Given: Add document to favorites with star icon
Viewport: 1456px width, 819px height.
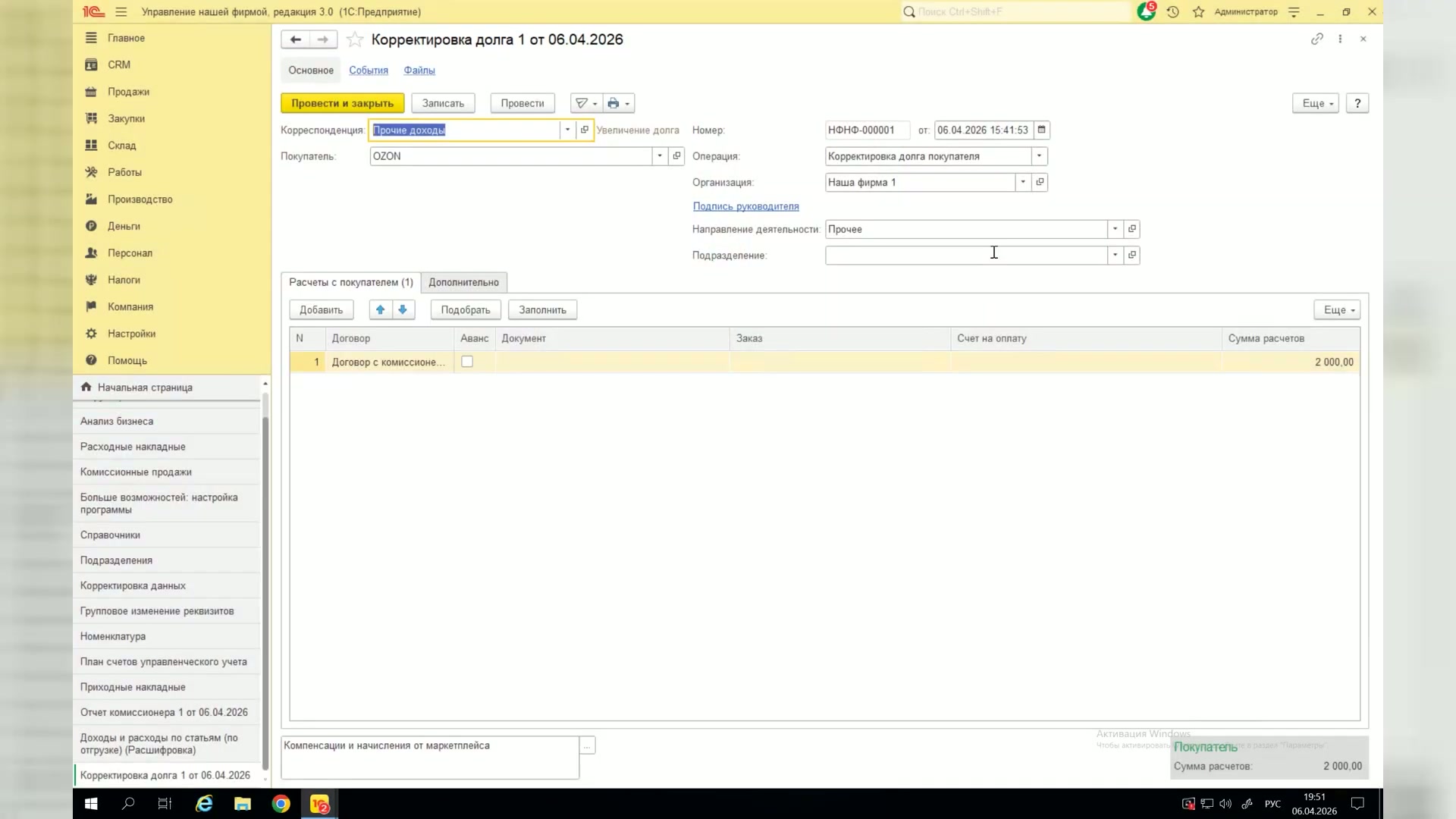Looking at the screenshot, I should click(354, 39).
